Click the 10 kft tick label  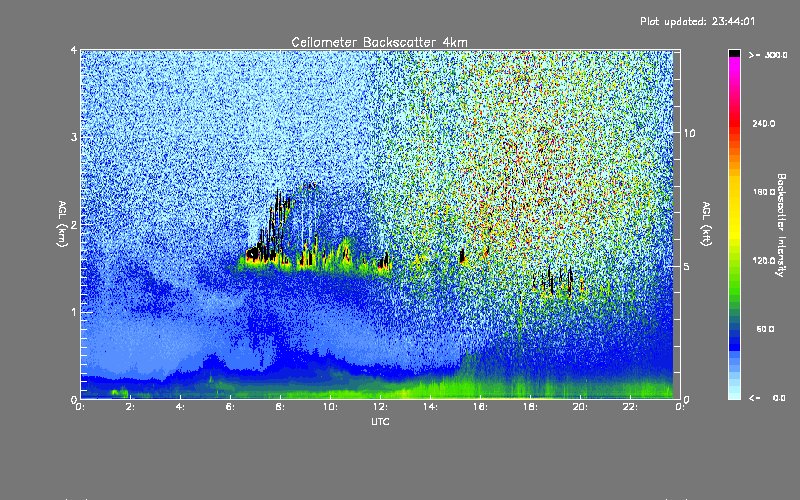pyautogui.click(x=689, y=133)
